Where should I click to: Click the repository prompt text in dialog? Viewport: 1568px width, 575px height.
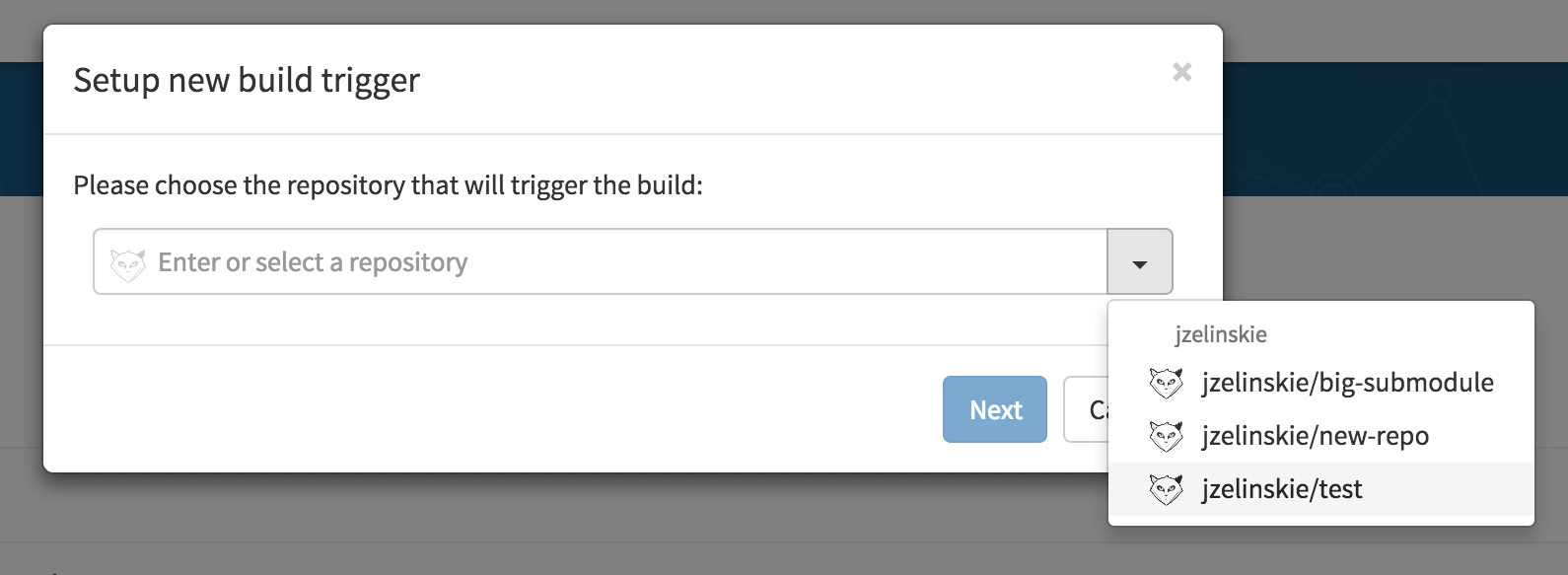[x=388, y=185]
